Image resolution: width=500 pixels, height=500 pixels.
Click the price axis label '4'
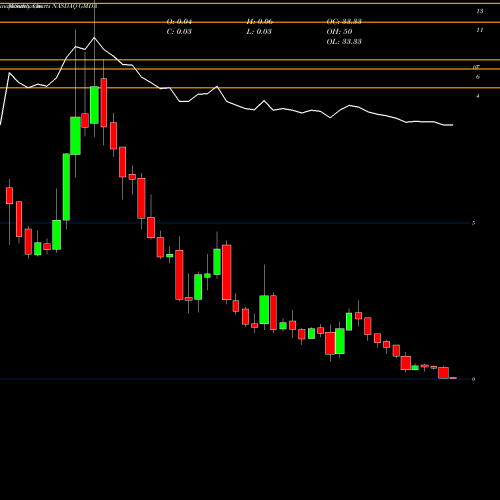click(x=478, y=96)
